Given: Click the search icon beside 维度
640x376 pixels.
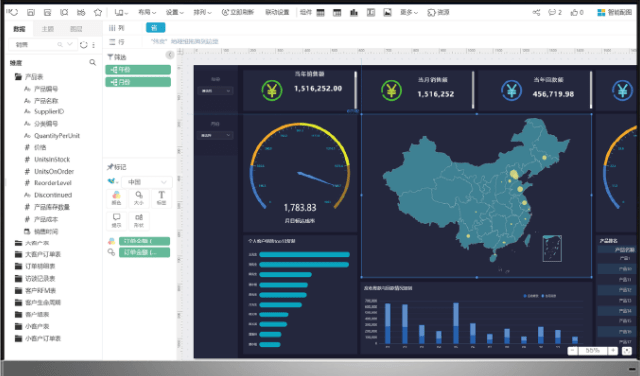Looking at the screenshot, I should [x=93, y=62].
